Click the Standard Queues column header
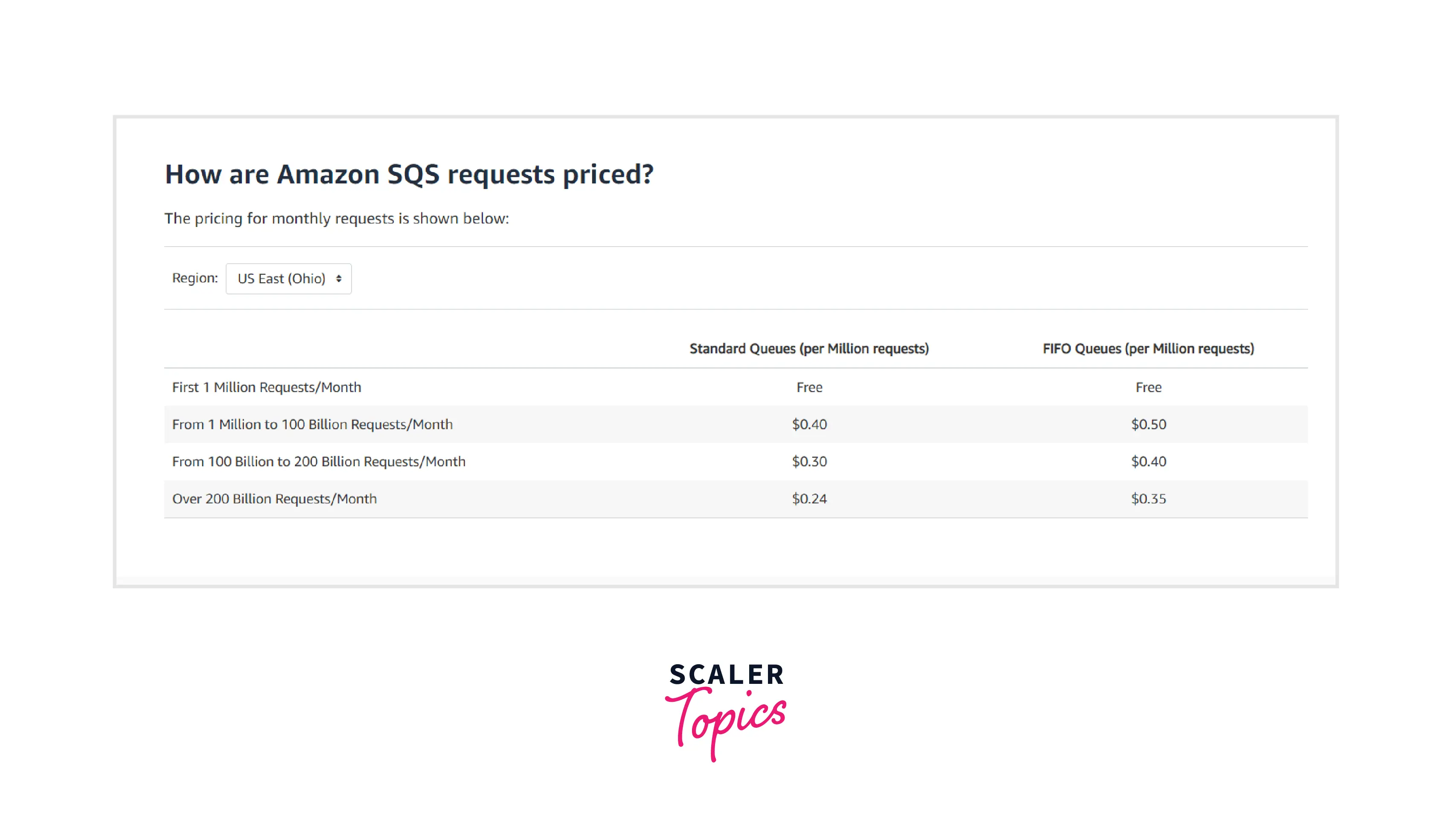 (x=808, y=349)
